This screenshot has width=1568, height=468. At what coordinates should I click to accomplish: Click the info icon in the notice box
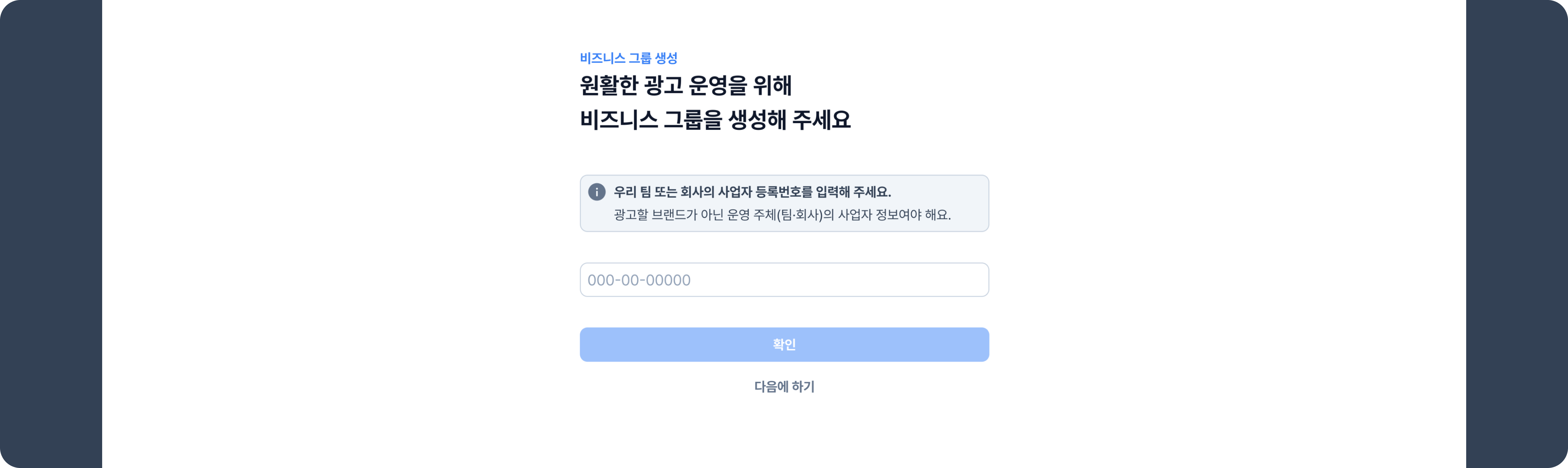pyautogui.click(x=597, y=192)
